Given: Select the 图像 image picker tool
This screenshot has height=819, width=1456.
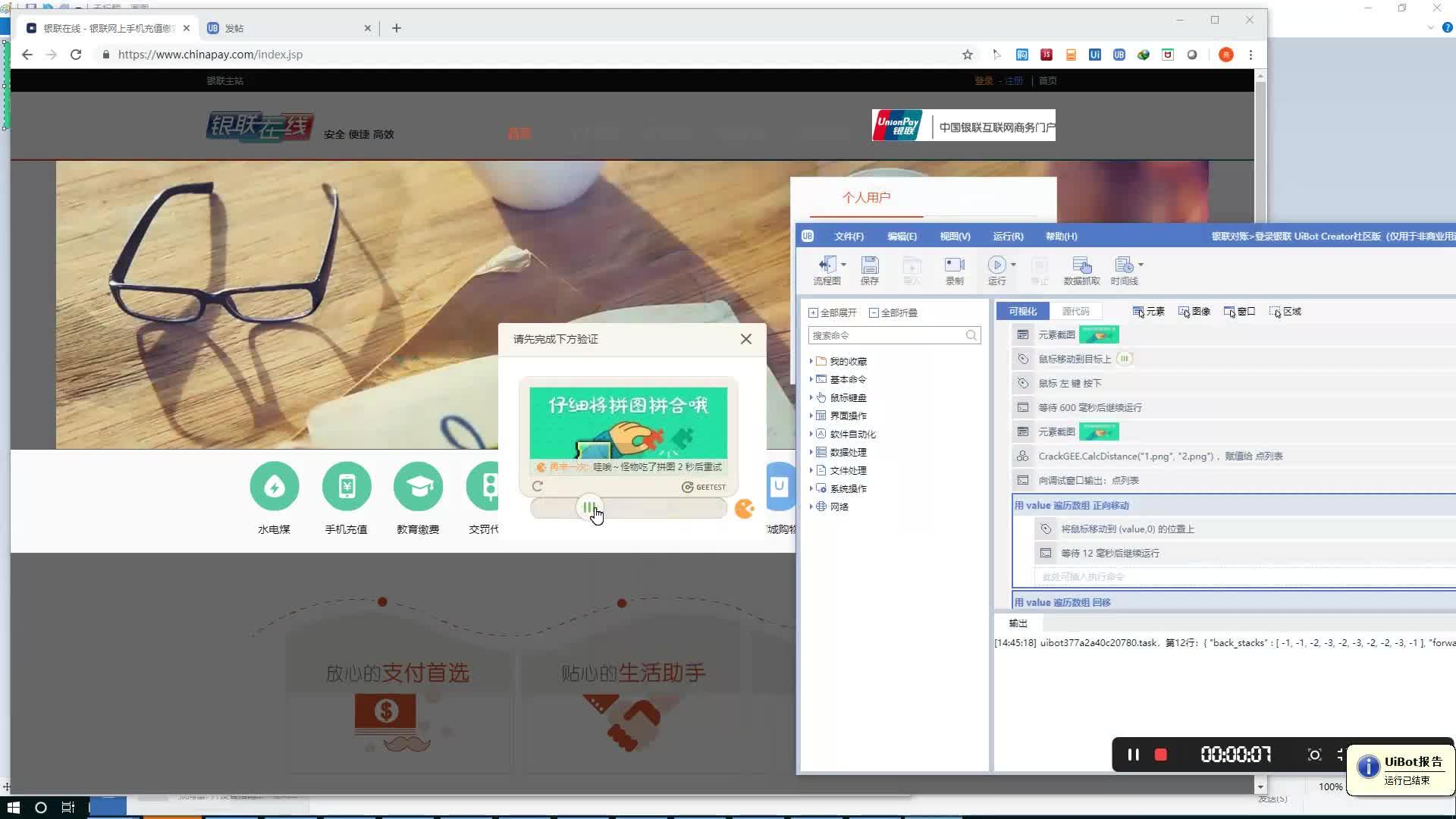Looking at the screenshot, I should tap(1194, 312).
